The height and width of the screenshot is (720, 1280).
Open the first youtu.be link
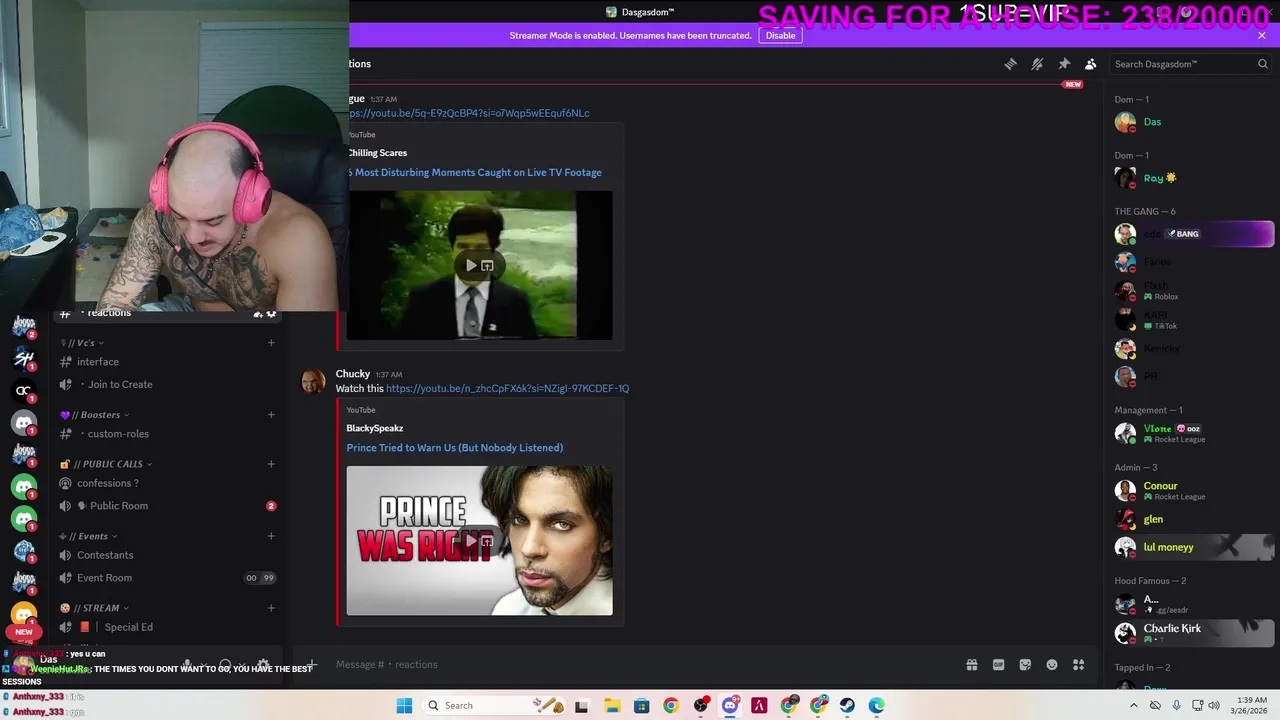(469, 113)
